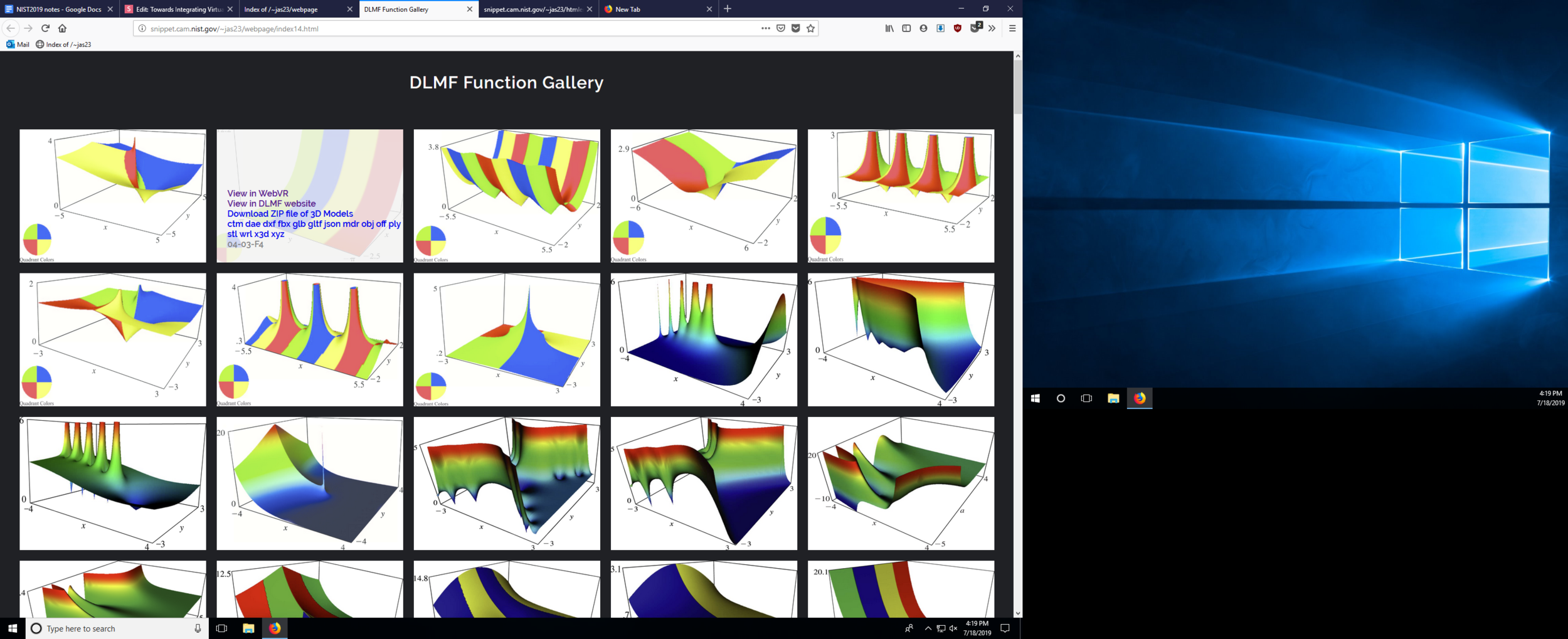Open the Action Center notification icon

[1005, 628]
